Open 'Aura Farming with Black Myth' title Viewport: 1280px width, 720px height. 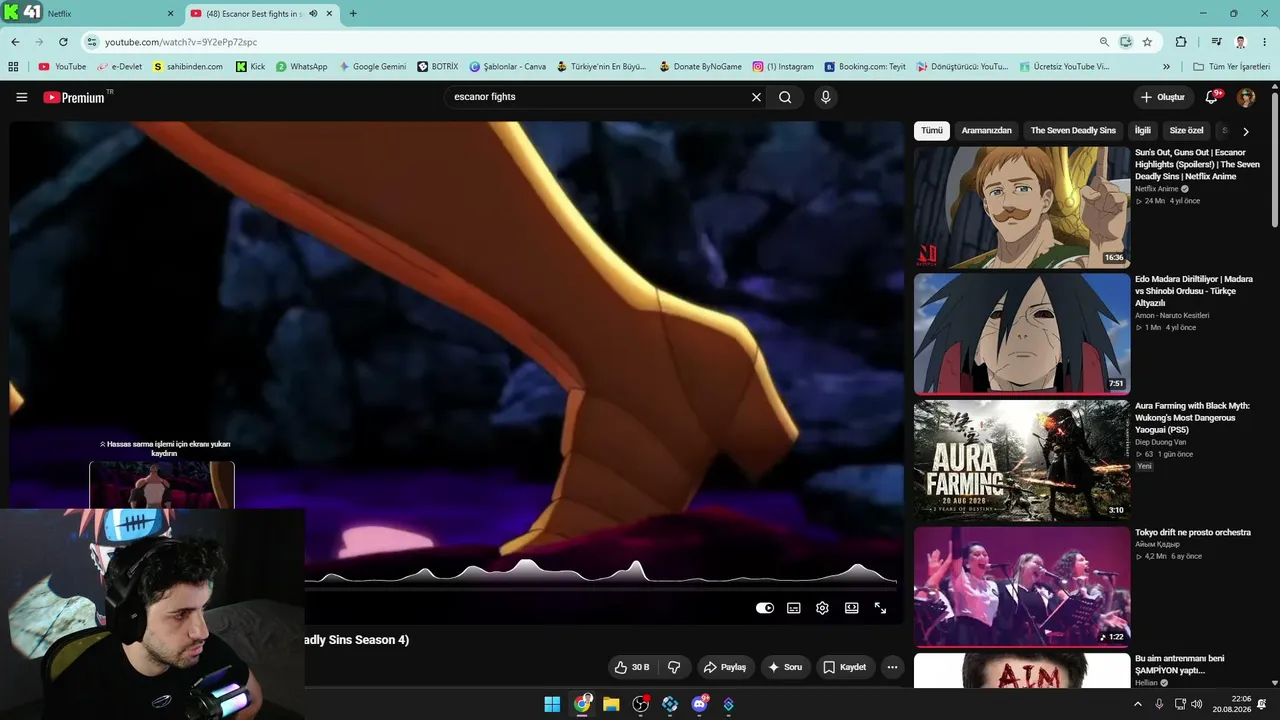click(x=1192, y=418)
